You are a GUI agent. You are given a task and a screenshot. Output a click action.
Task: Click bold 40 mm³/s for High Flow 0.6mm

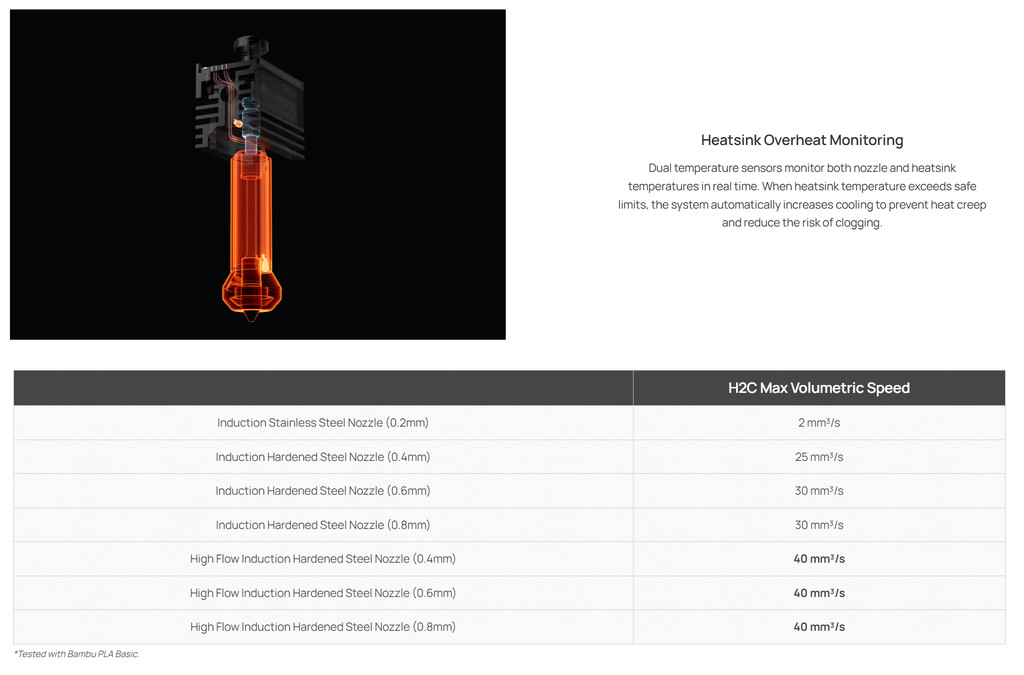coord(818,593)
